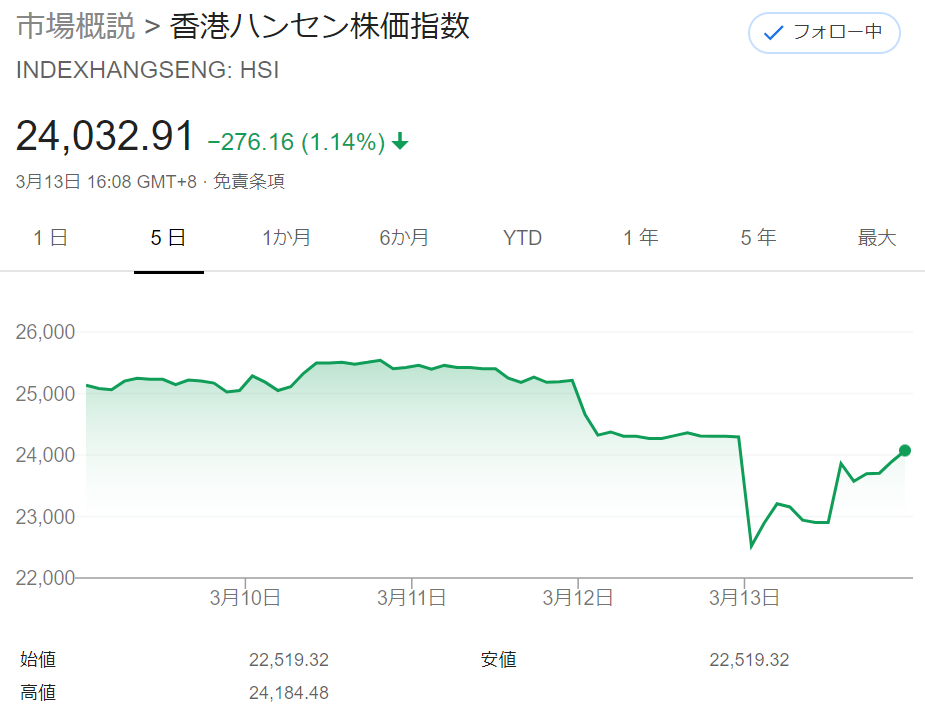
Task: Select the 1日 range tab
Action: [51, 238]
